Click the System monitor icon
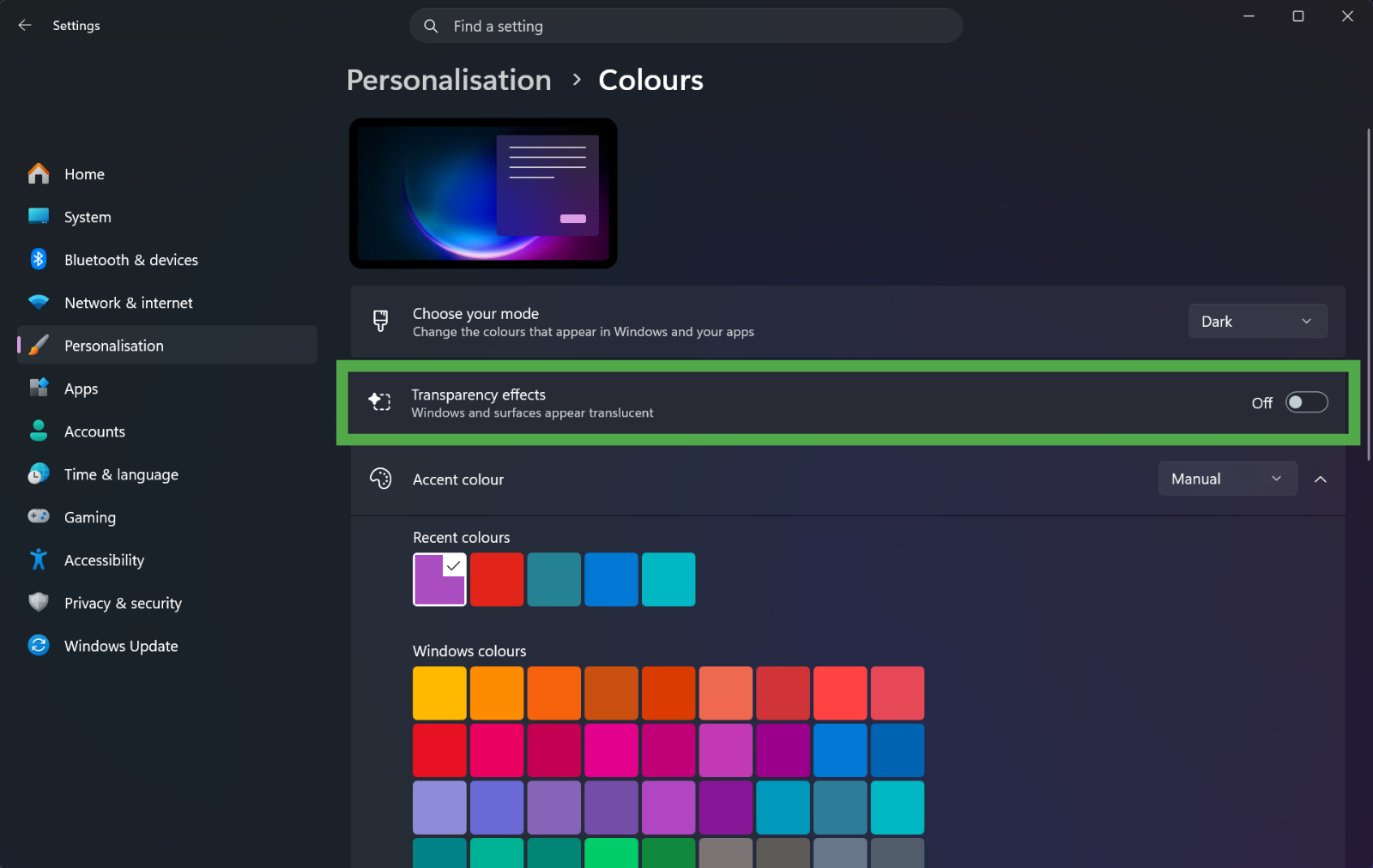 click(39, 216)
